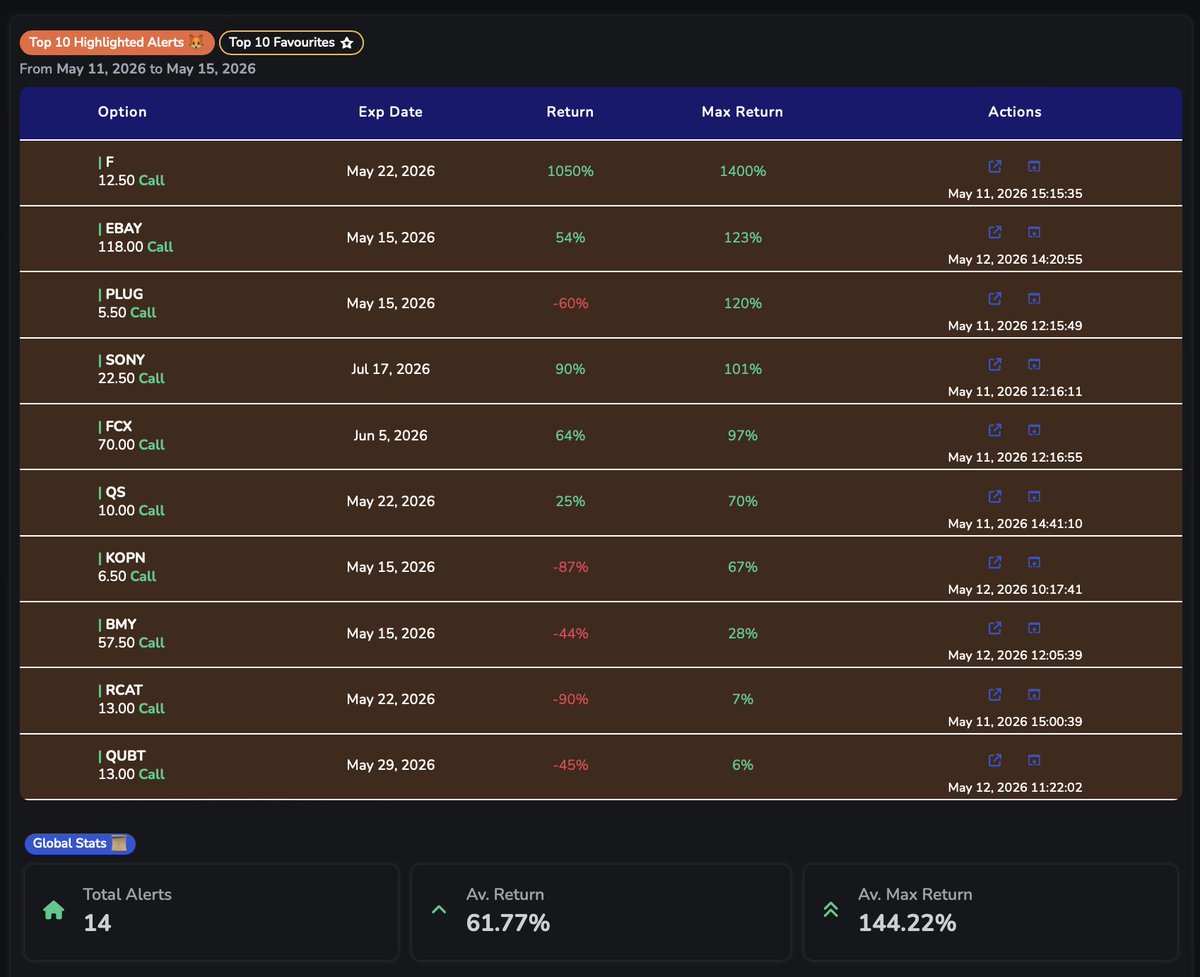This screenshot has height=977, width=1200.
Task: Click share-window icon in RCAT row
Action: coord(1035,694)
